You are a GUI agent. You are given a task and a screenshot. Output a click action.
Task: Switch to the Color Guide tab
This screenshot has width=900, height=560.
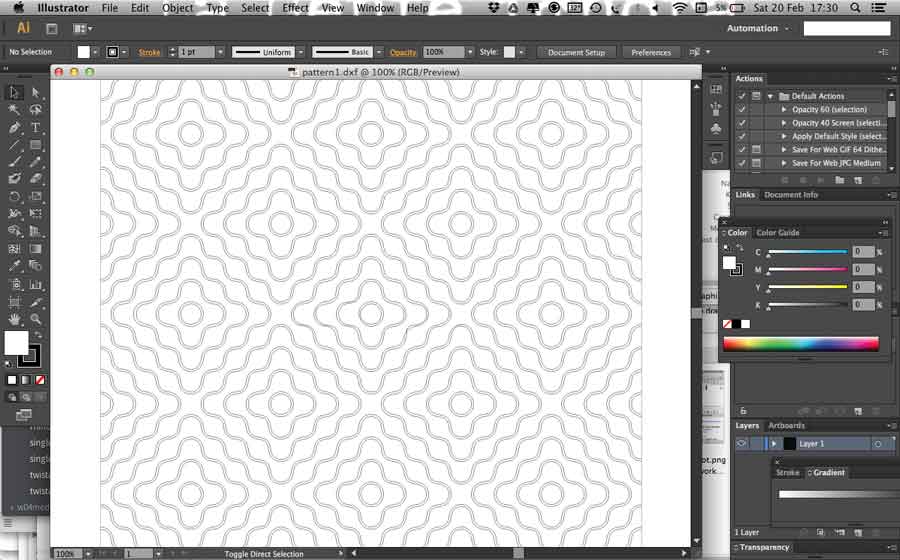(x=778, y=232)
